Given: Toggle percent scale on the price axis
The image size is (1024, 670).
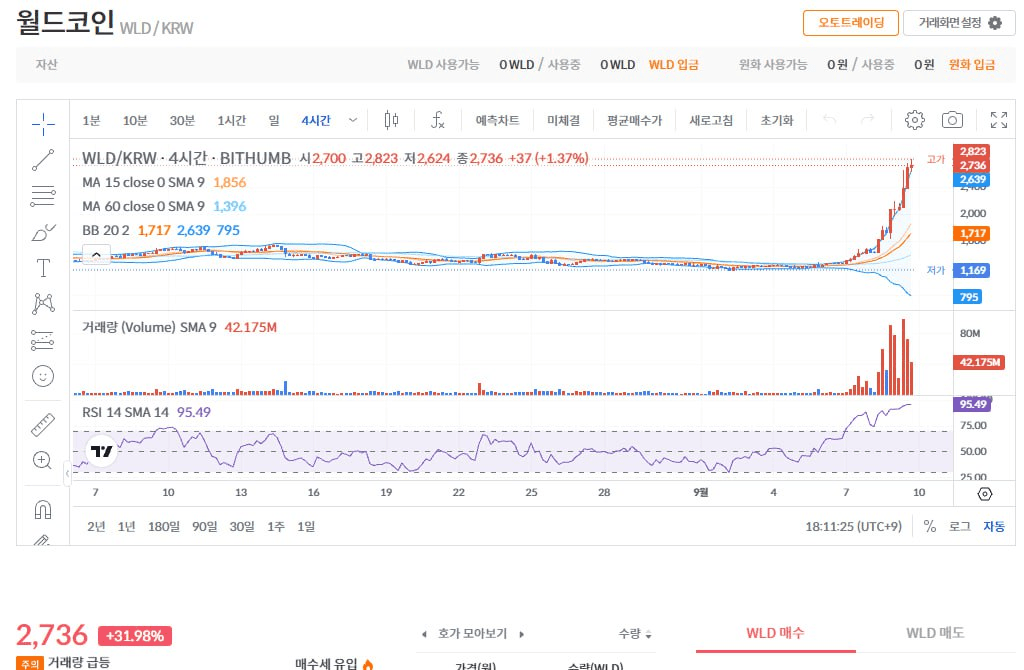Looking at the screenshot, I should point(930,526).
